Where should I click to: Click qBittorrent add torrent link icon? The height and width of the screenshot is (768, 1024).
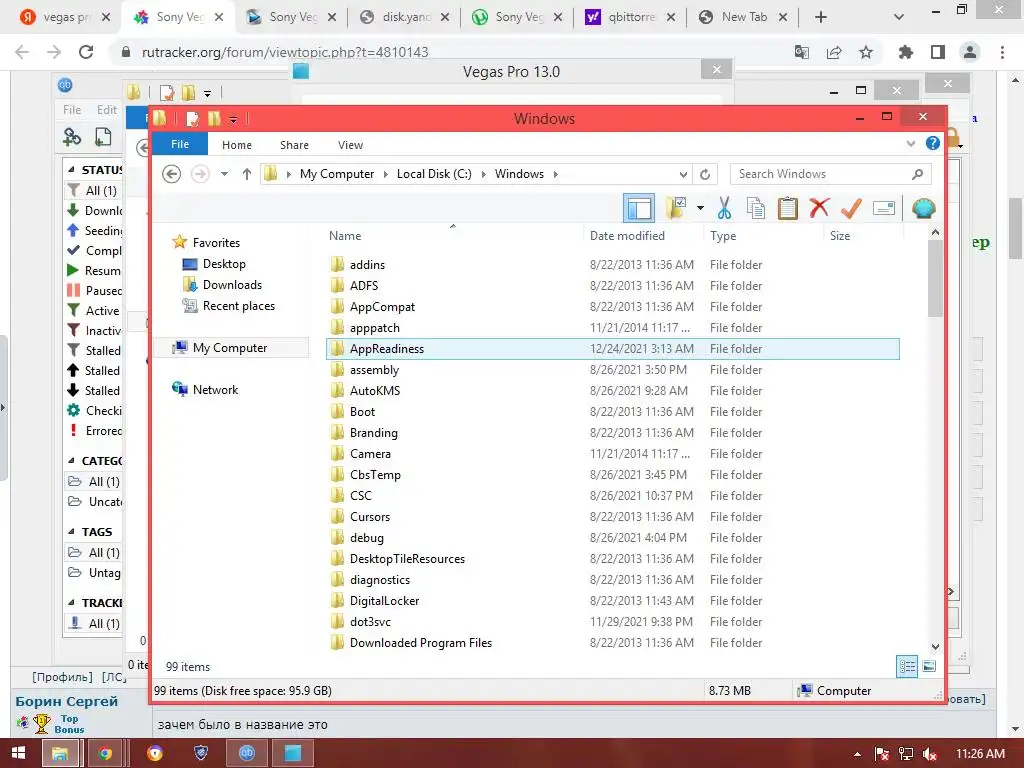point(72,136)
